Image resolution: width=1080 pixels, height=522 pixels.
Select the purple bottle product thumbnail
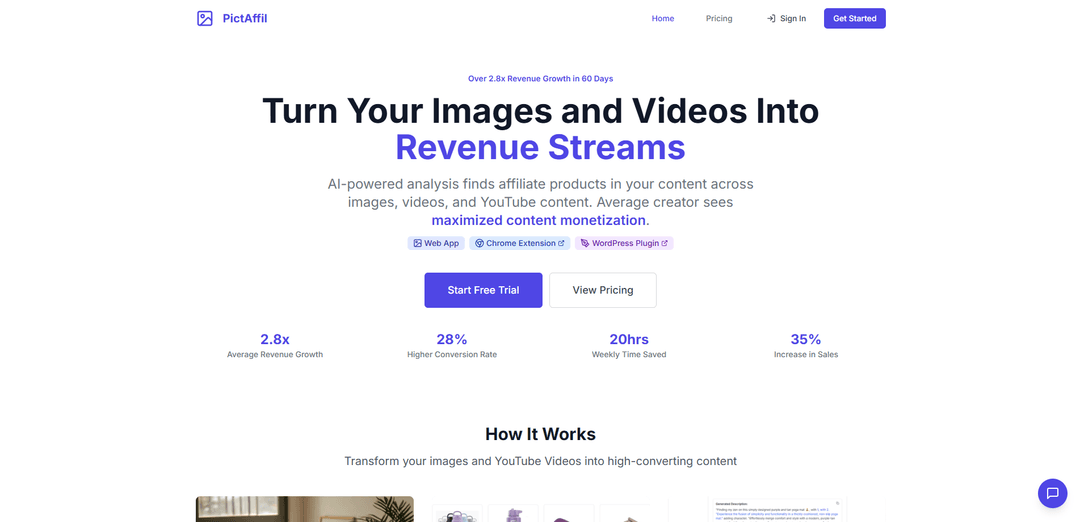(513, 513)
